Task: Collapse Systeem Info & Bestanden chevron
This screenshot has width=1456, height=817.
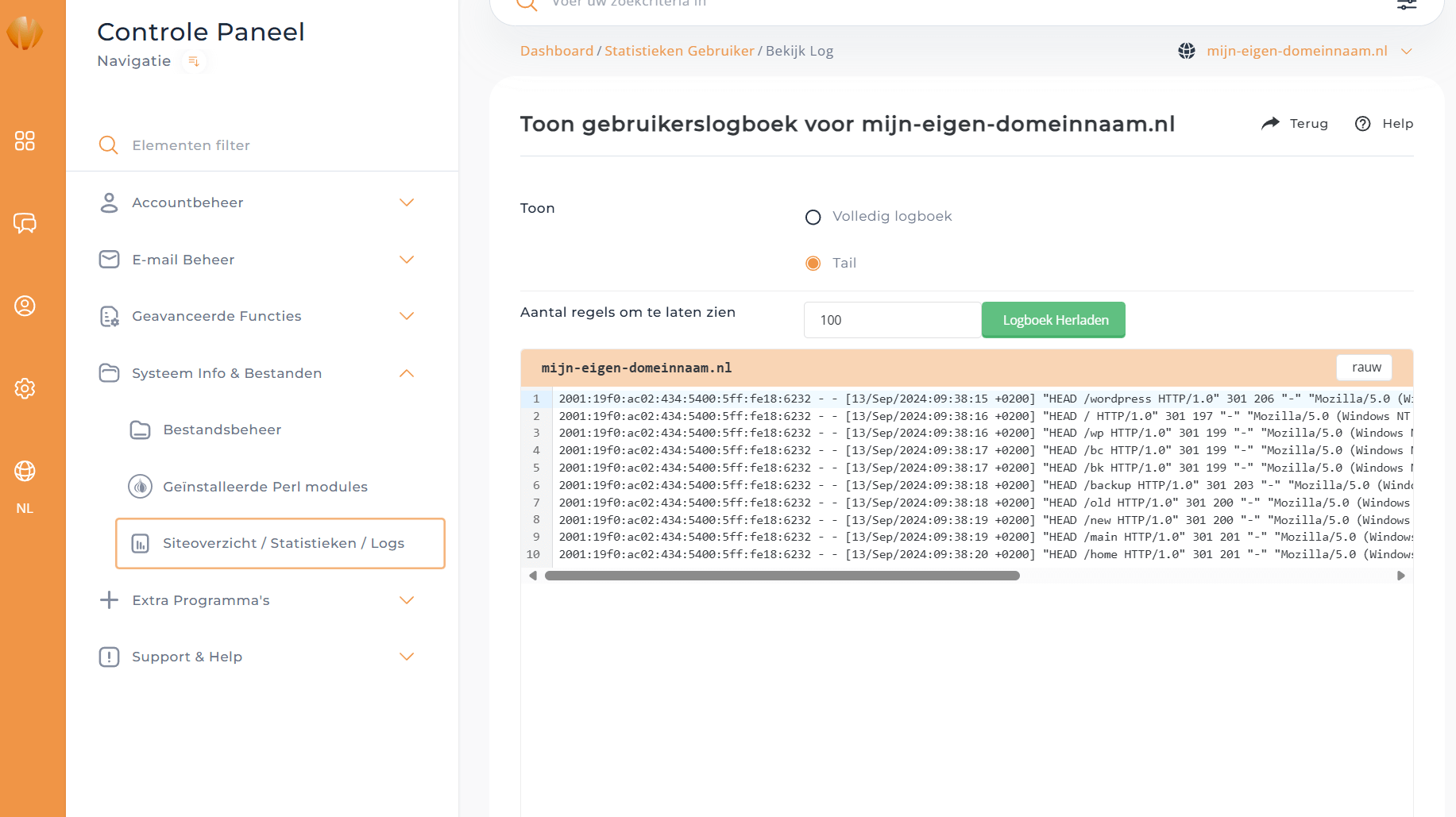Action: click(x=407, y=373)
